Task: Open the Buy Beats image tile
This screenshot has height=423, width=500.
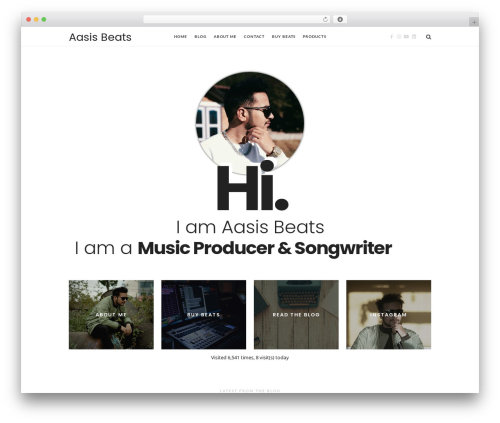Action: coord(204,314)
